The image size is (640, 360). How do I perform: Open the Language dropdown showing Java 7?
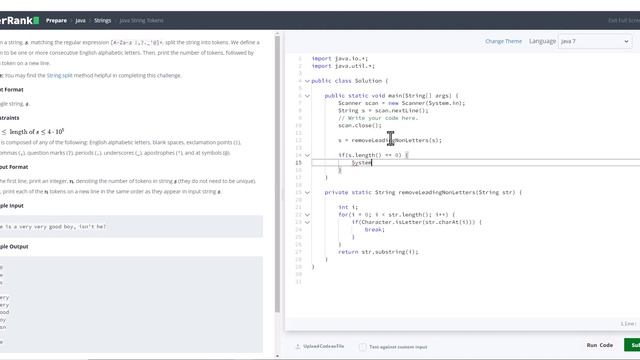pyautogui.click(x=595, y=41)
